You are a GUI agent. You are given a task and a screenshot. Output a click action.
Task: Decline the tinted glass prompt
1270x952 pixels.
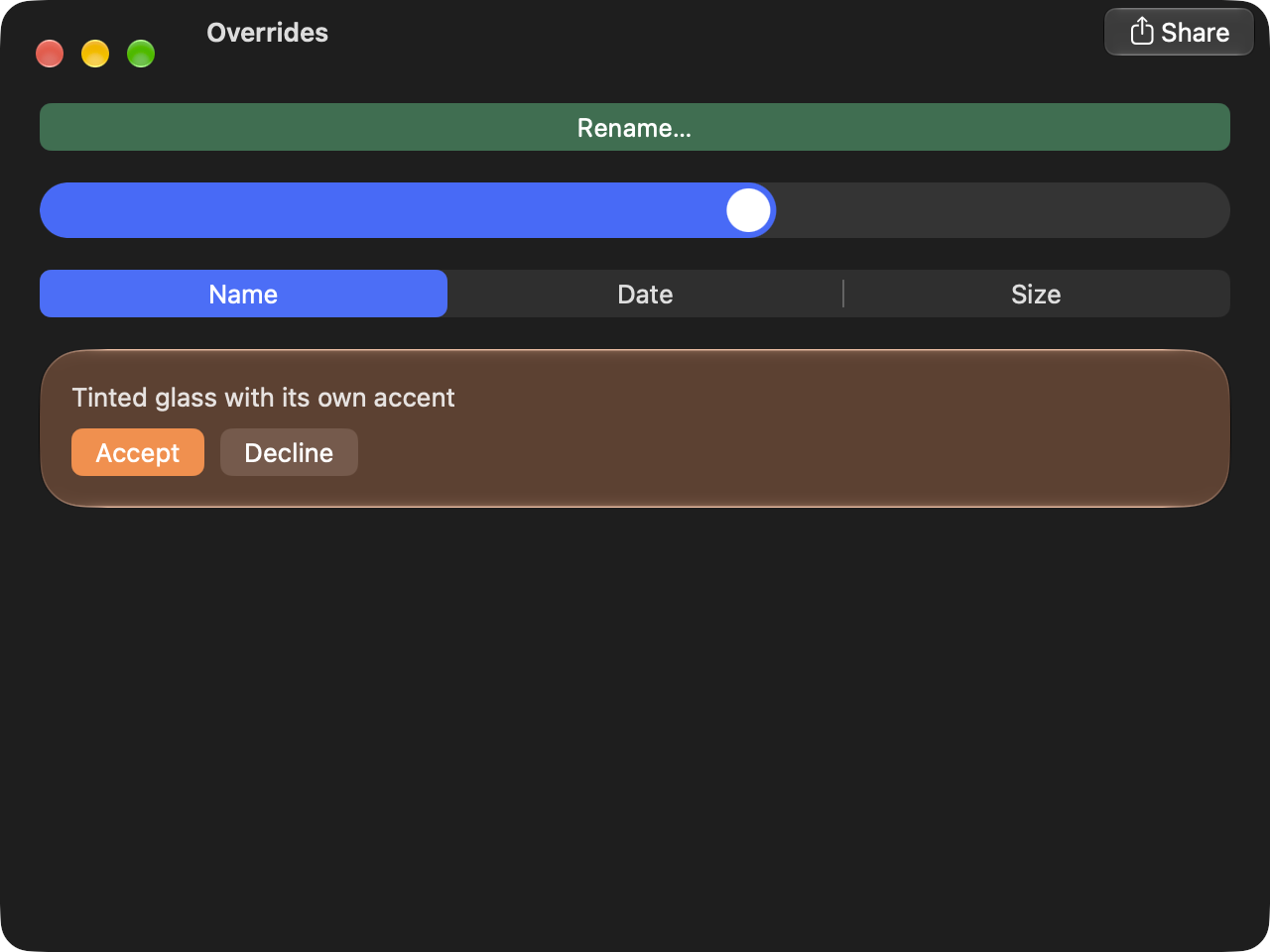tap(289, 452)
